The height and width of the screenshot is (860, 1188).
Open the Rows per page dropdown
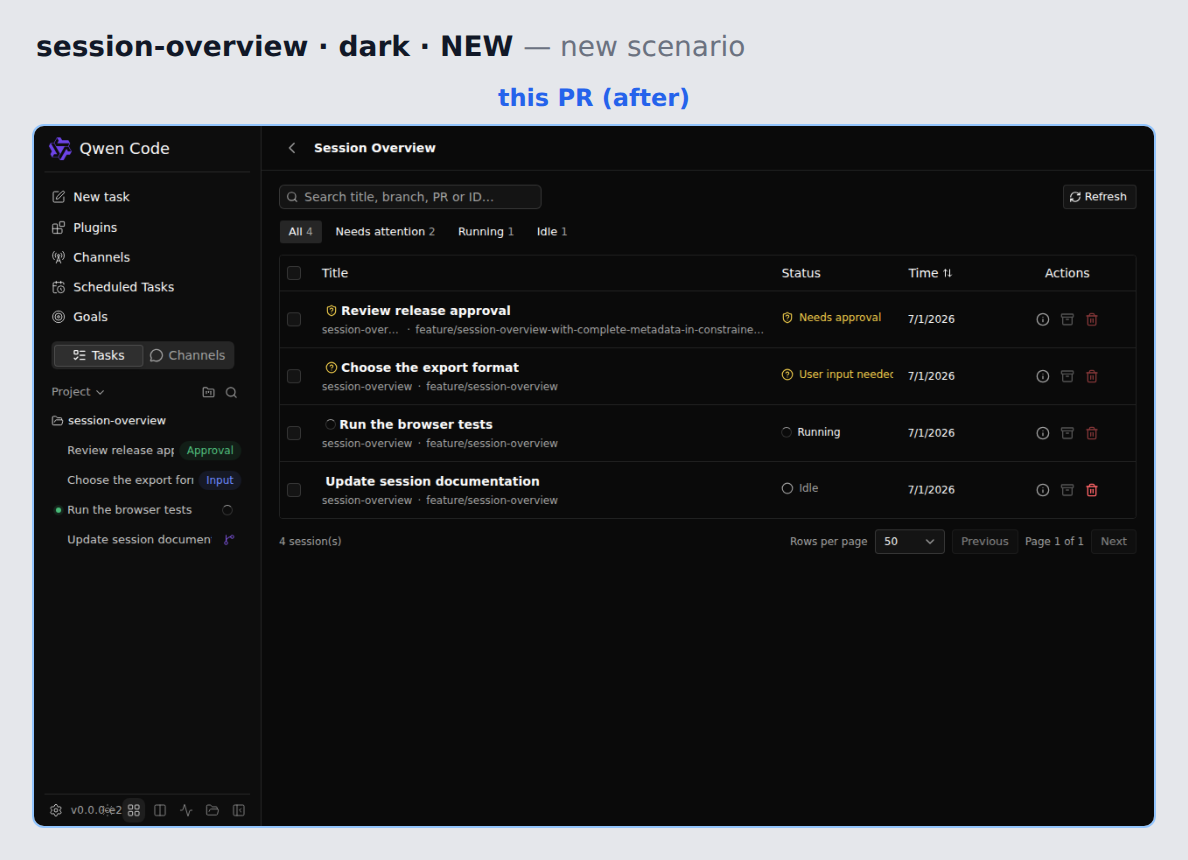tap(909, 542)
